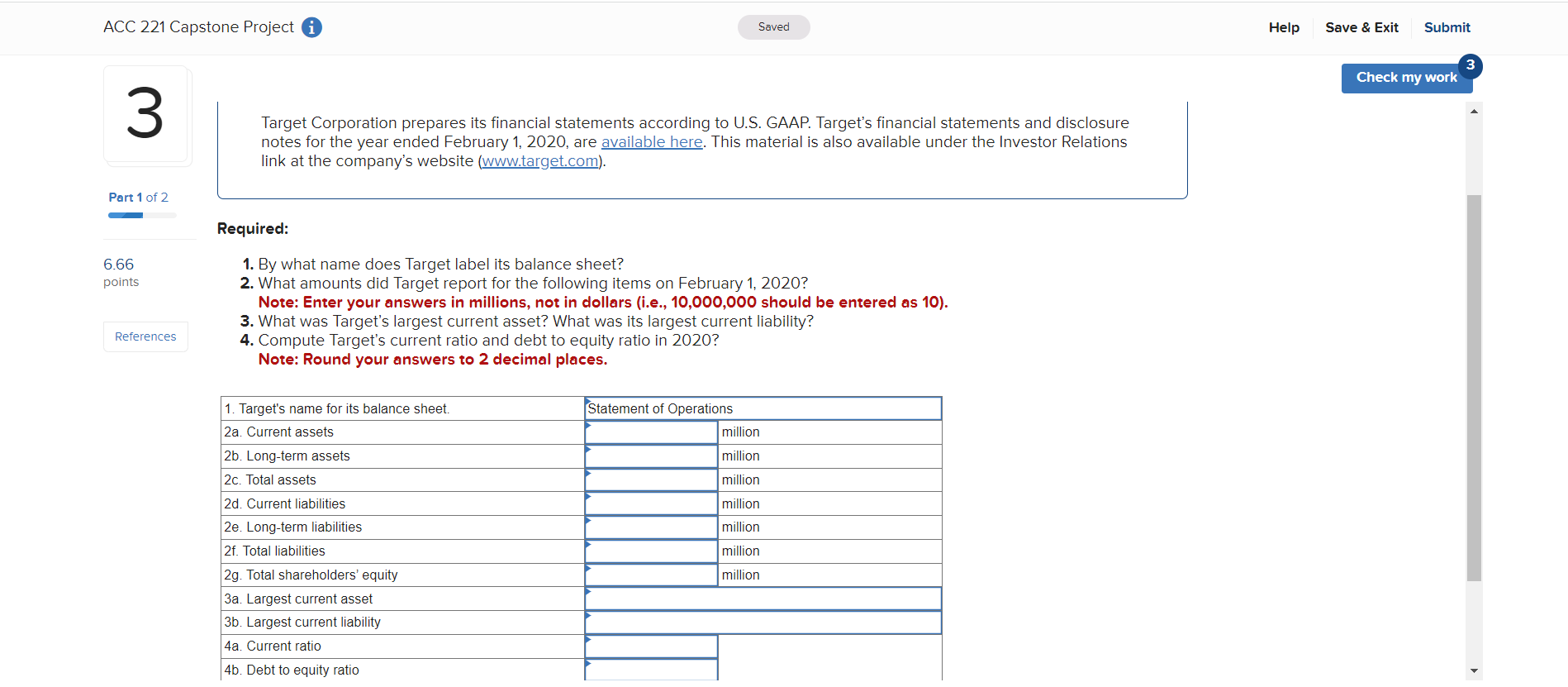Click the '2f. Total liabilities' label

(x=274, y=551)
